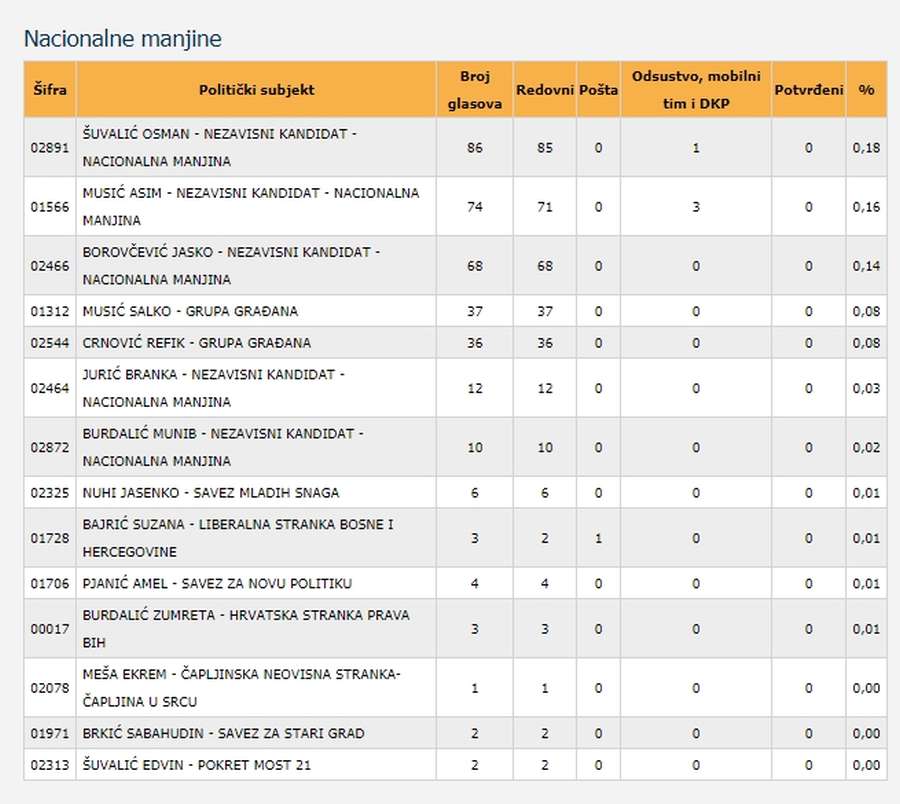Select CRNOVIĆ REFIK - GRUPA GRAĐANA row
Screen dimensions: 900x804
coord(196,342)
